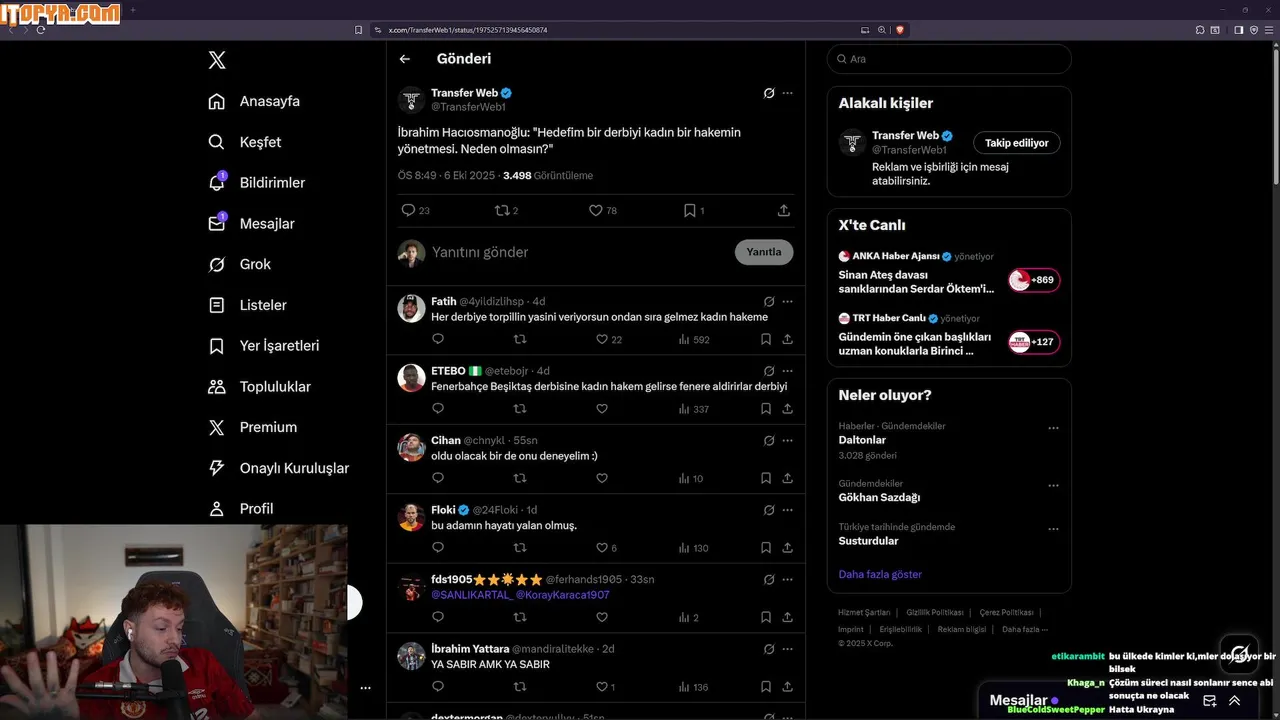Open more options on Cihan's reply

coord(788,440)
